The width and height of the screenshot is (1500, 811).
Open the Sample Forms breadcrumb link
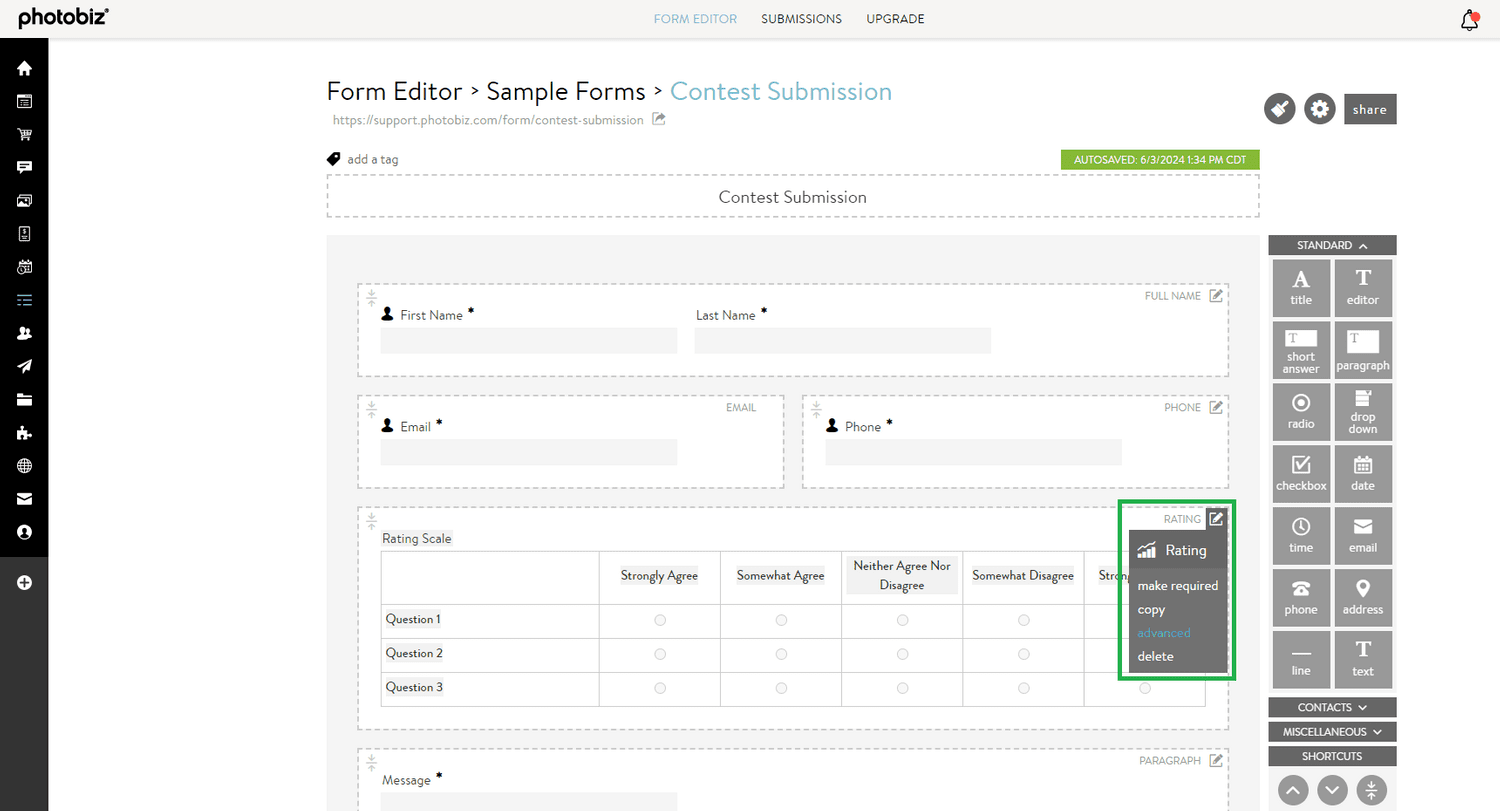[565, 91]
